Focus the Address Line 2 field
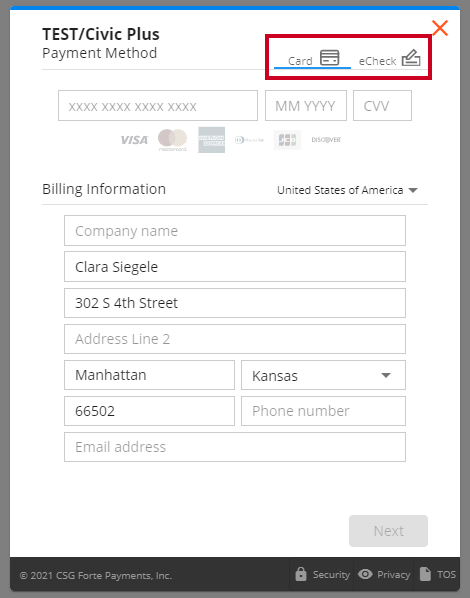 point(235,339)
